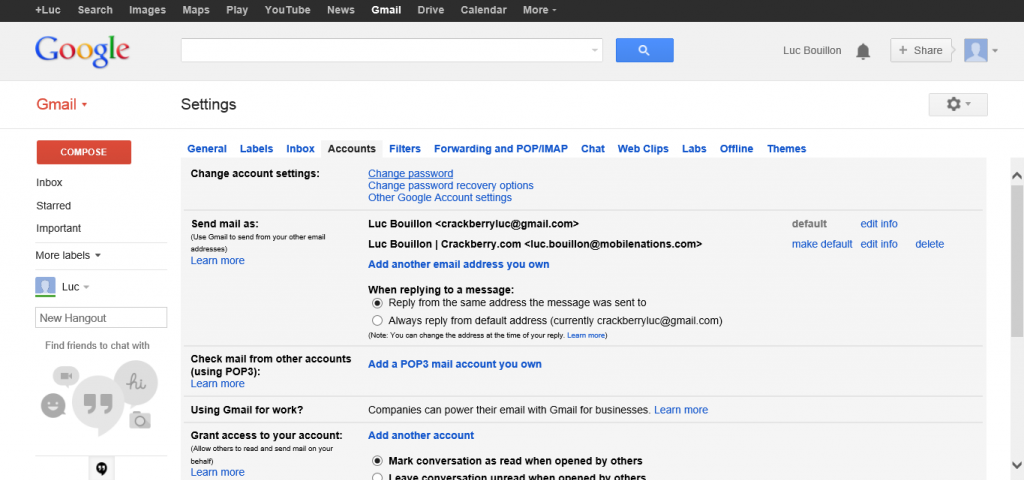
Task: Click the Hangouts quote icon at the bottom
Action: coord(101,468)
